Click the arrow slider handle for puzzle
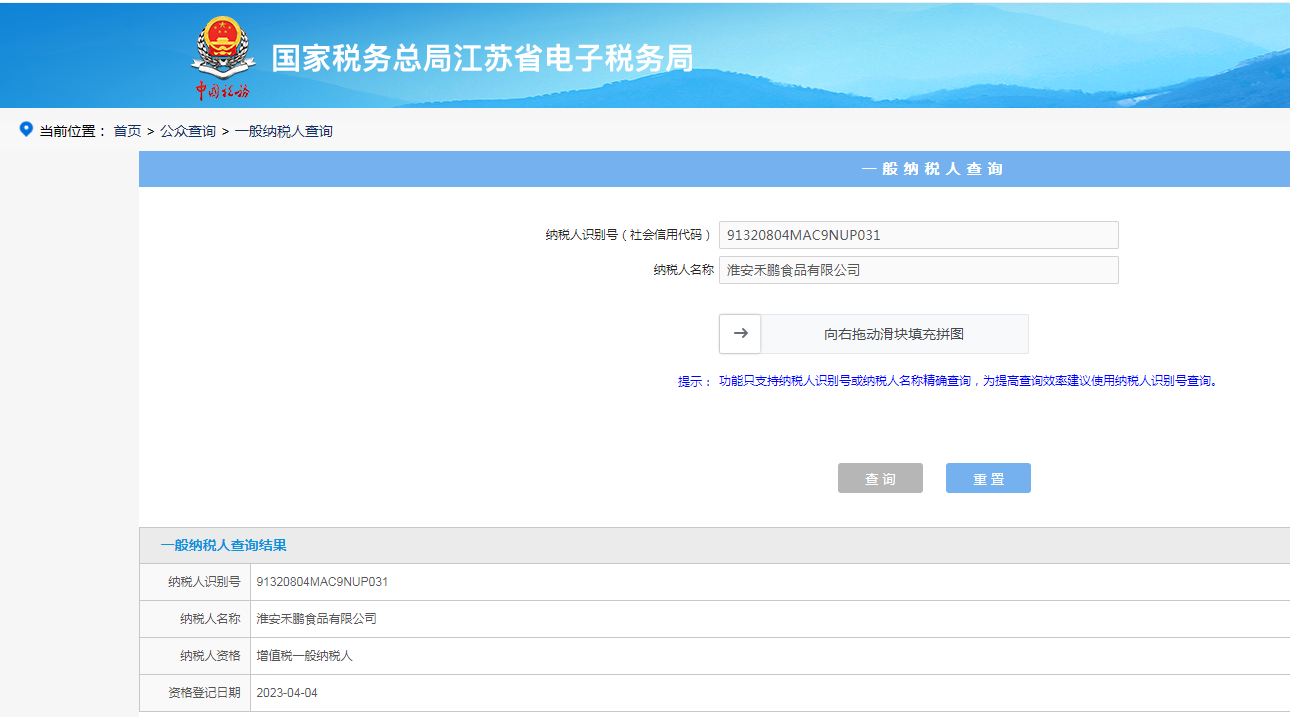This screenshot has width=1290, height=717. click(x=740, y=334)
